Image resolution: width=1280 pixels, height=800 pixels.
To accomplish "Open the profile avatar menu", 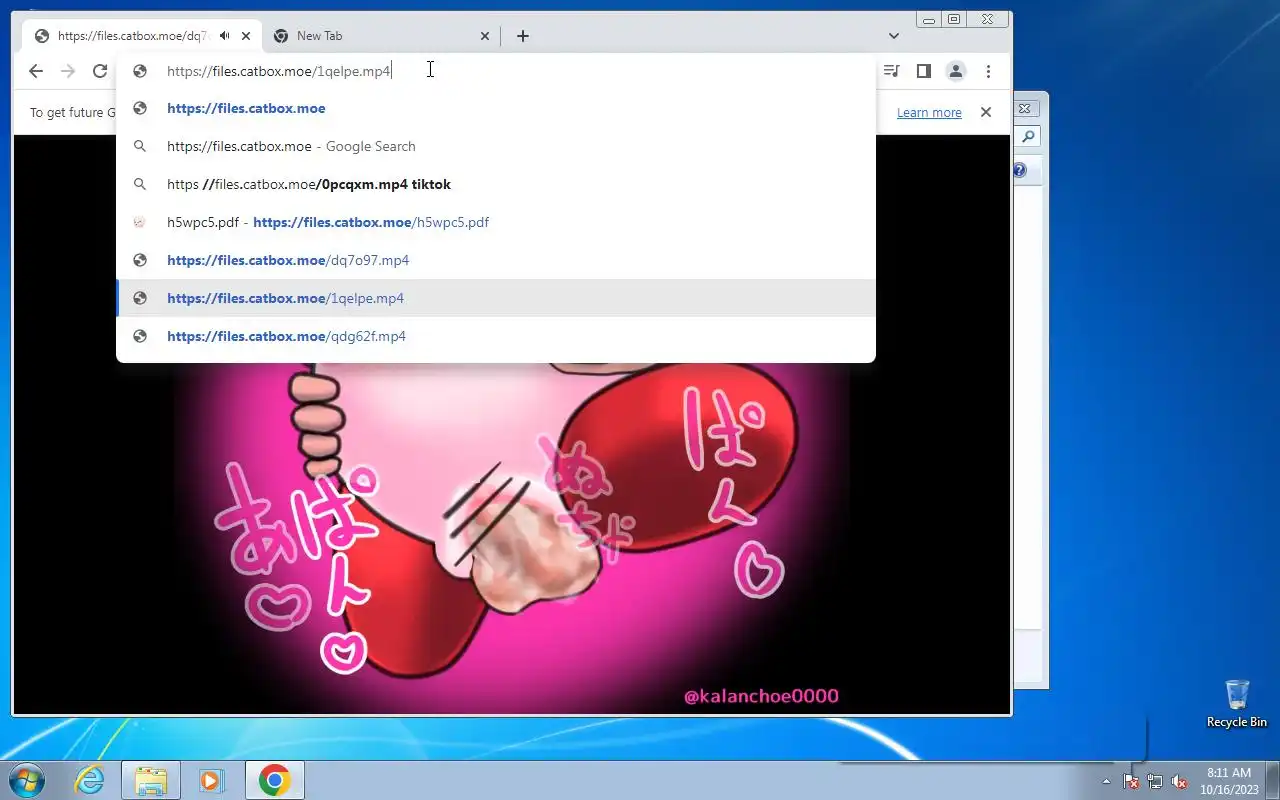I will coord(956,71).
